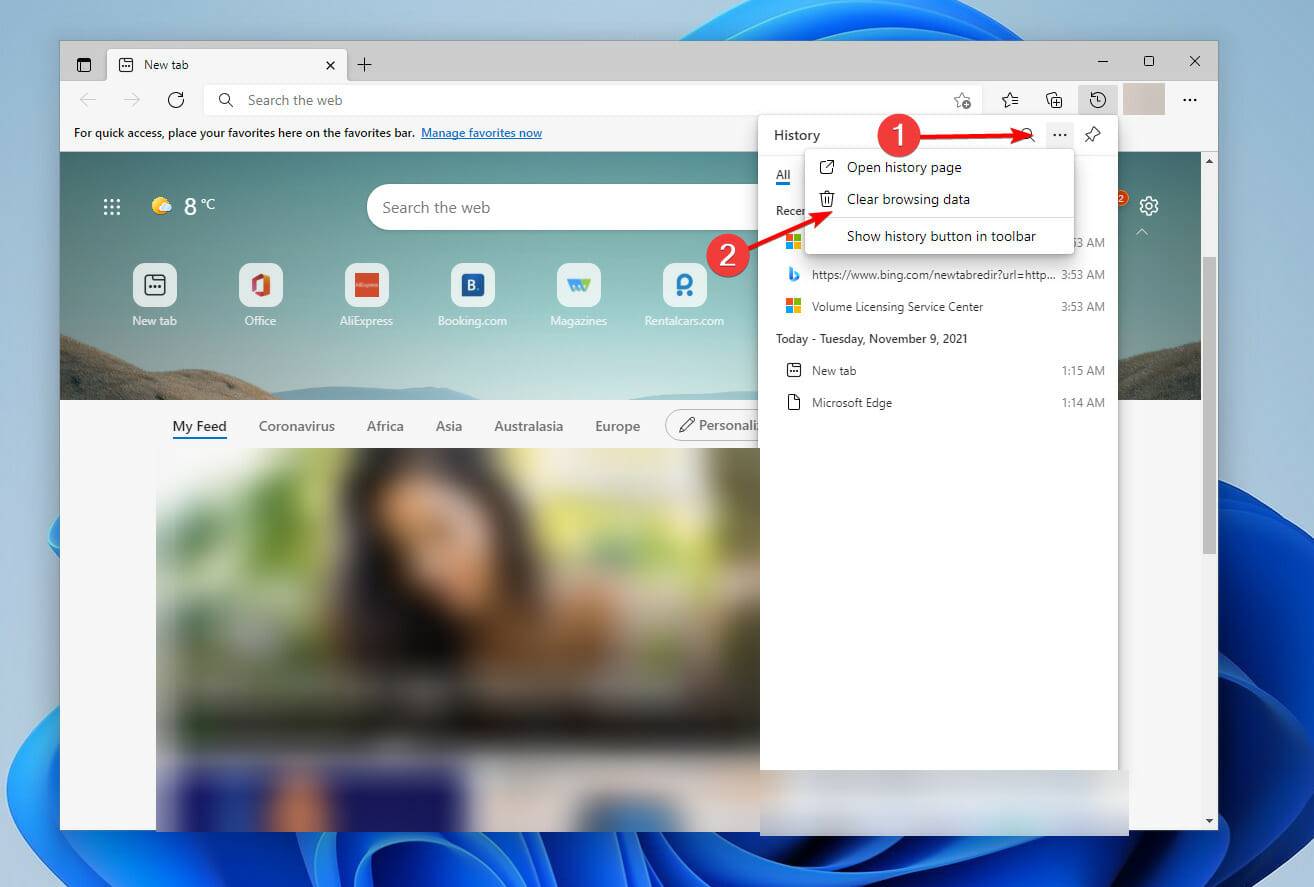Choose Show history button in toolbar
The height and width of the screenshot is (887, 1314).
pyautogui.click(x=939, y=236)
